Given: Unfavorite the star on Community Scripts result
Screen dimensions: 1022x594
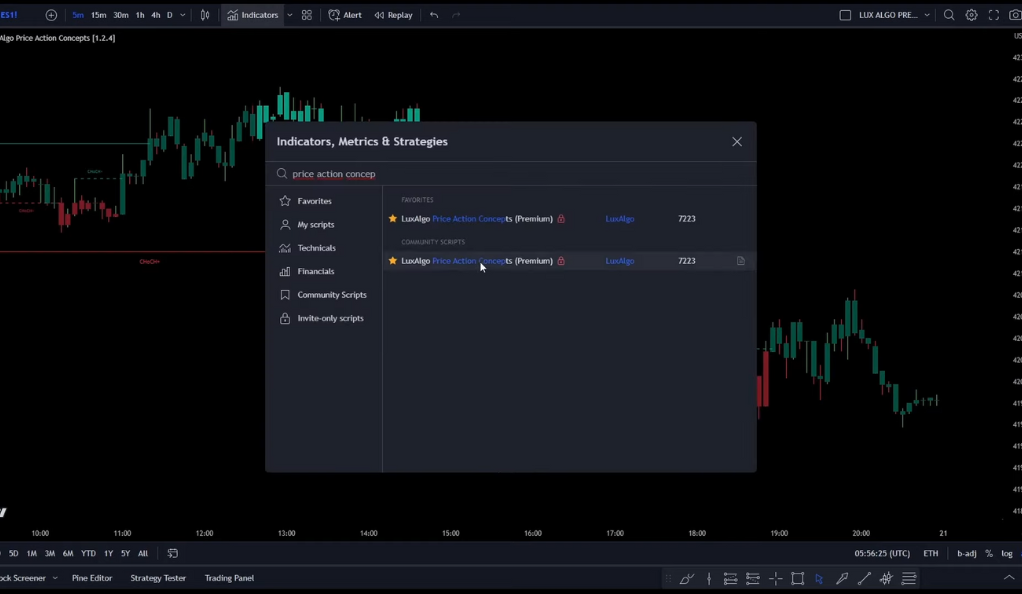Looking at the screenshot, I should tap(392, 261).
